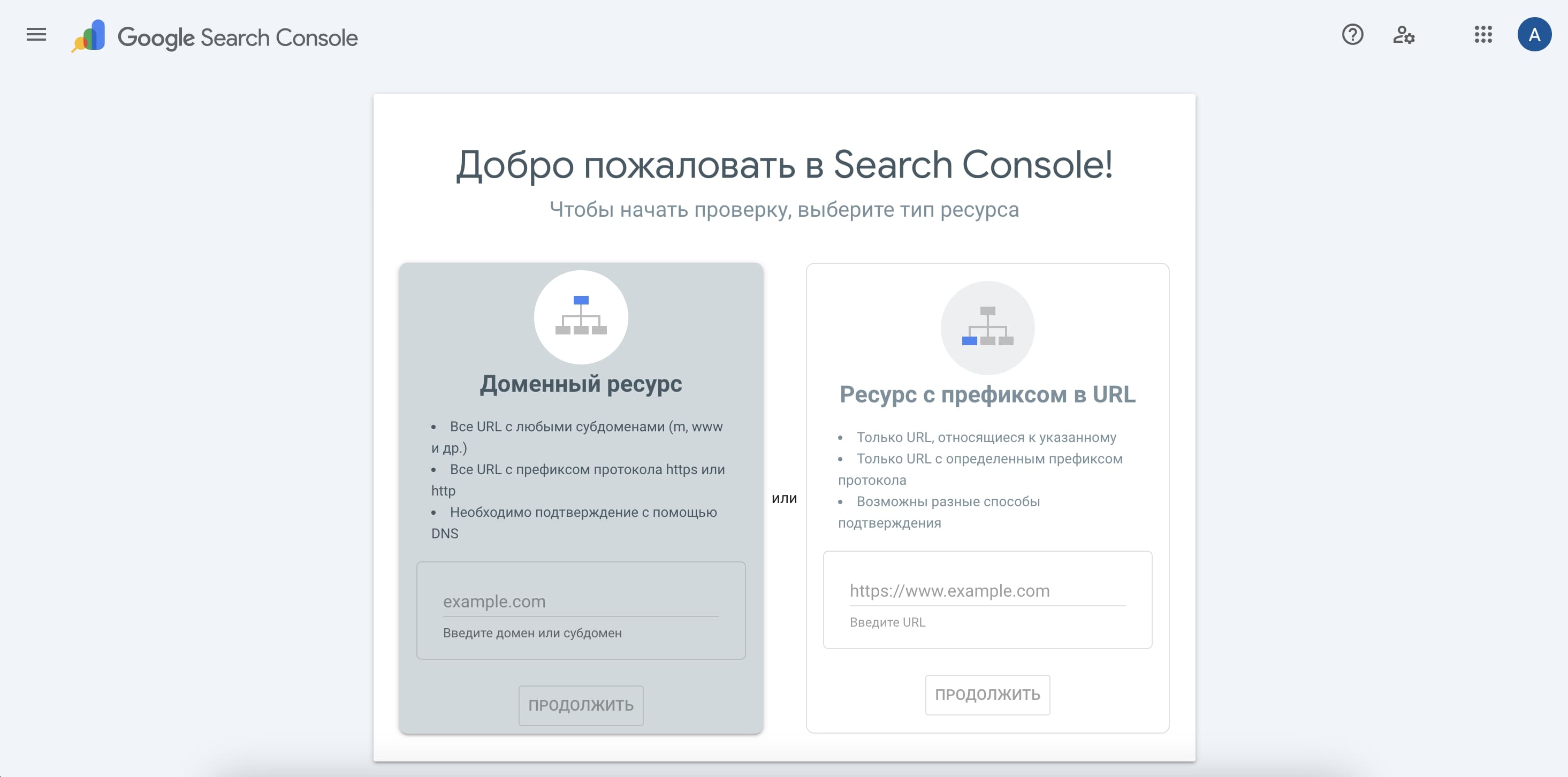Click 'Чтобы начать проверку, выберите тип ресурса' subtitle
Screen dimensions: 1568x777
click(x=784, y=209)
